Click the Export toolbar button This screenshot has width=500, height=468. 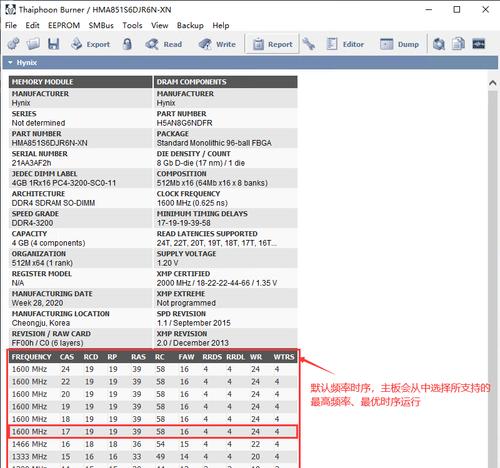(x=90, y=44)
